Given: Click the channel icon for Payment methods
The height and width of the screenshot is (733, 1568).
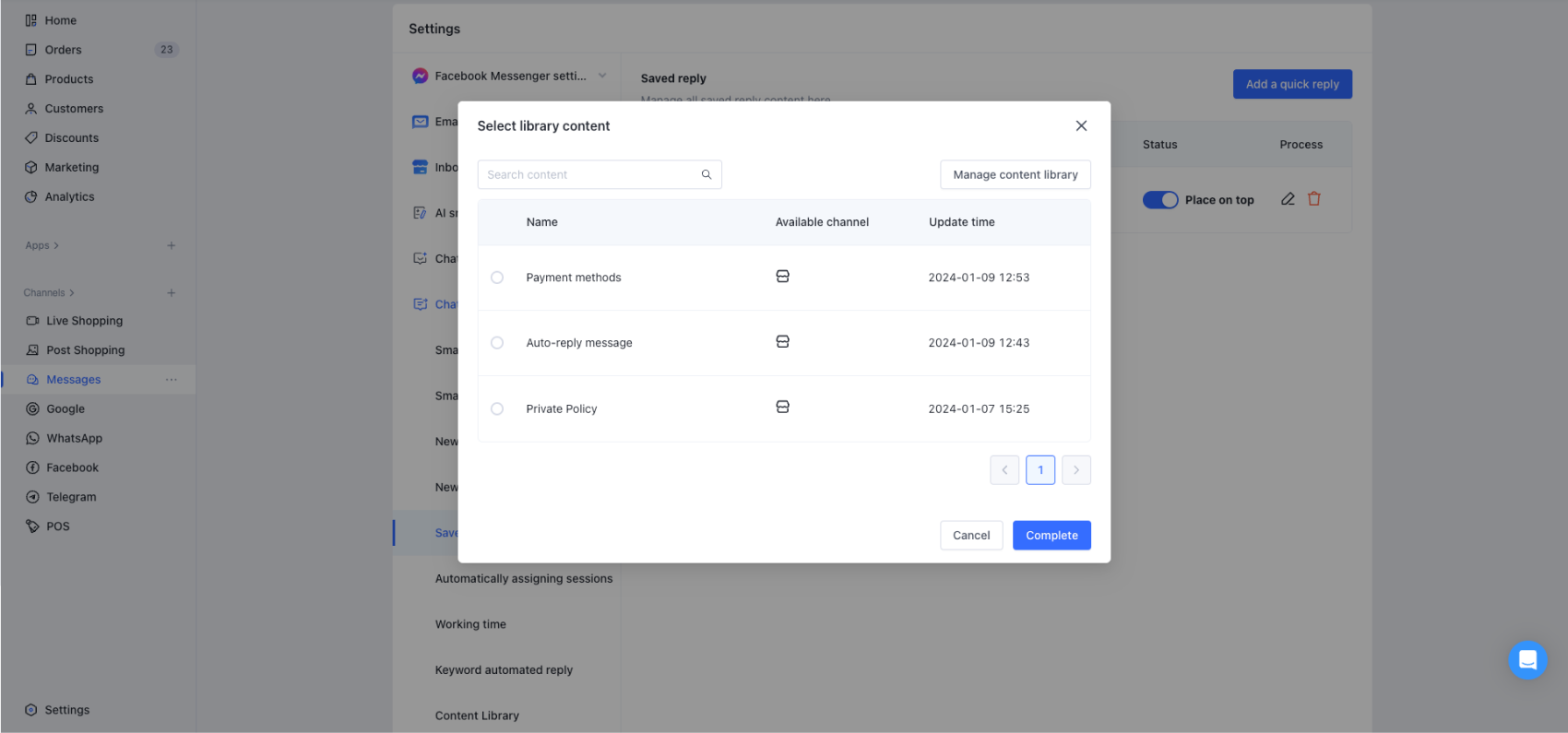Looking at the screenshot, I should click(x=782, y=277).
